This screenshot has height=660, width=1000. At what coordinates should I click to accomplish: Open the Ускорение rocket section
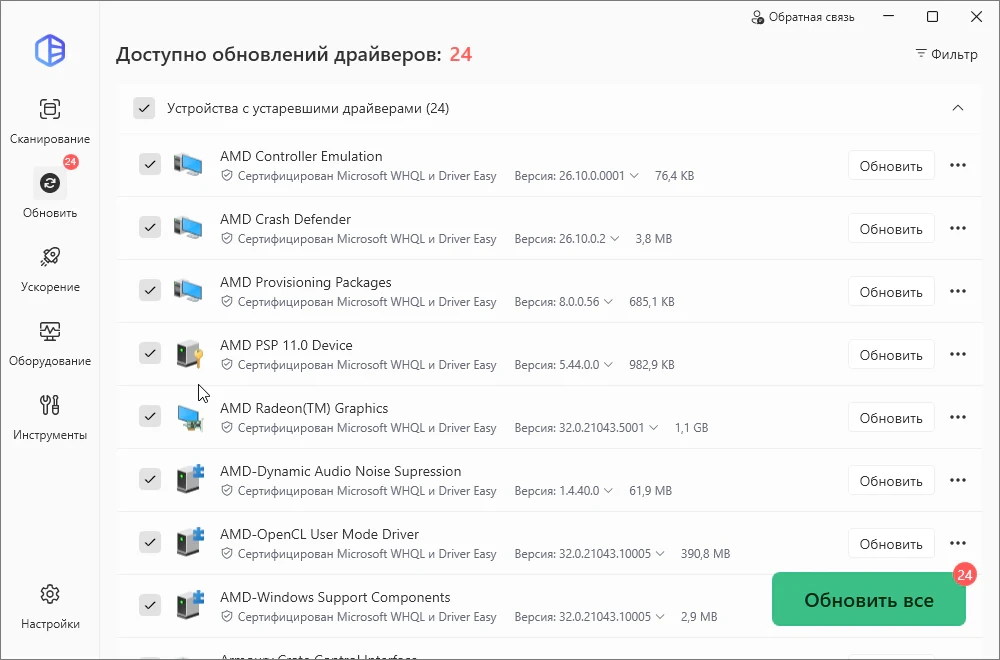50,268
